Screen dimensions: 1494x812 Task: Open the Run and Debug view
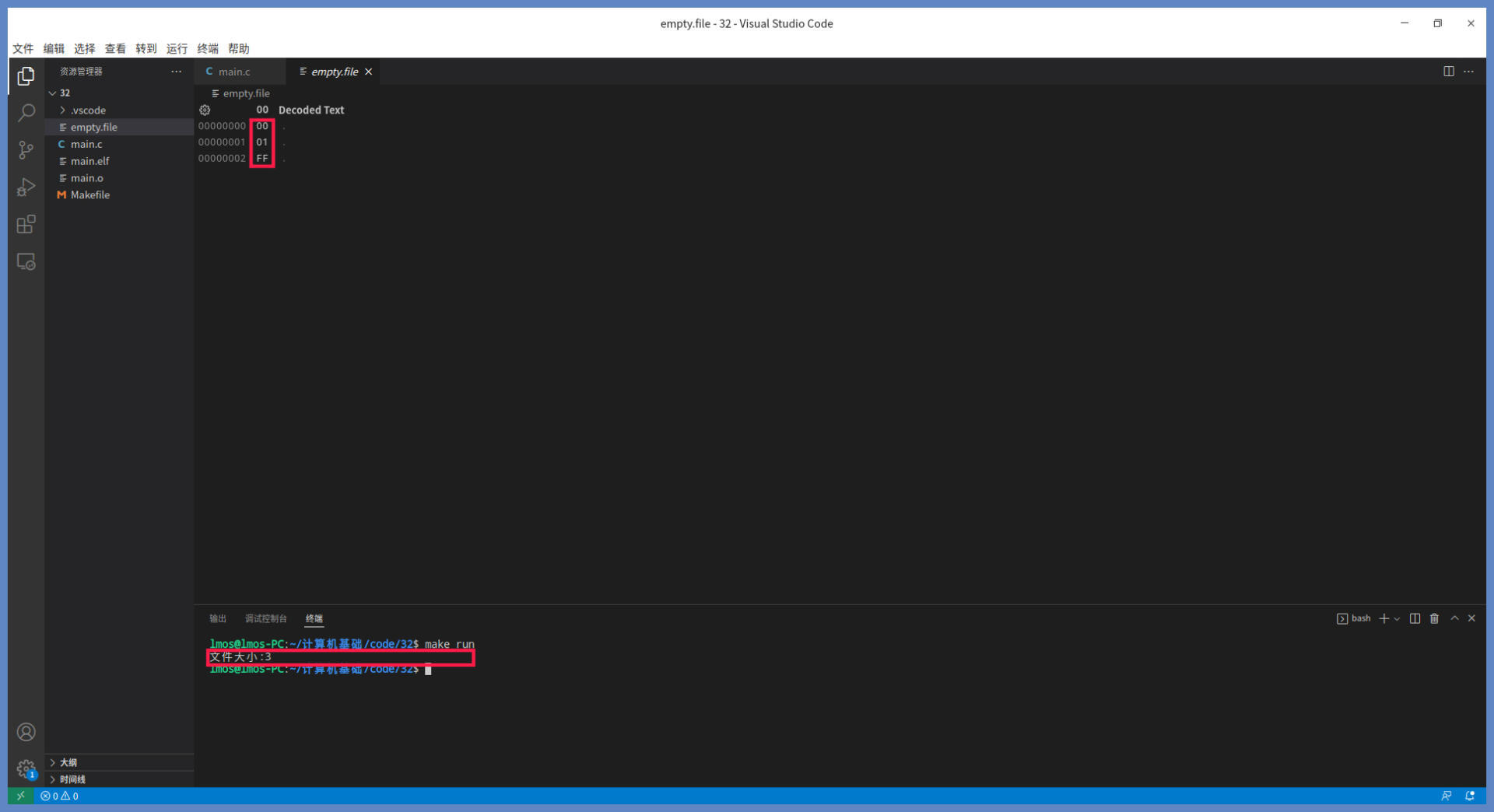click(26, 187)
